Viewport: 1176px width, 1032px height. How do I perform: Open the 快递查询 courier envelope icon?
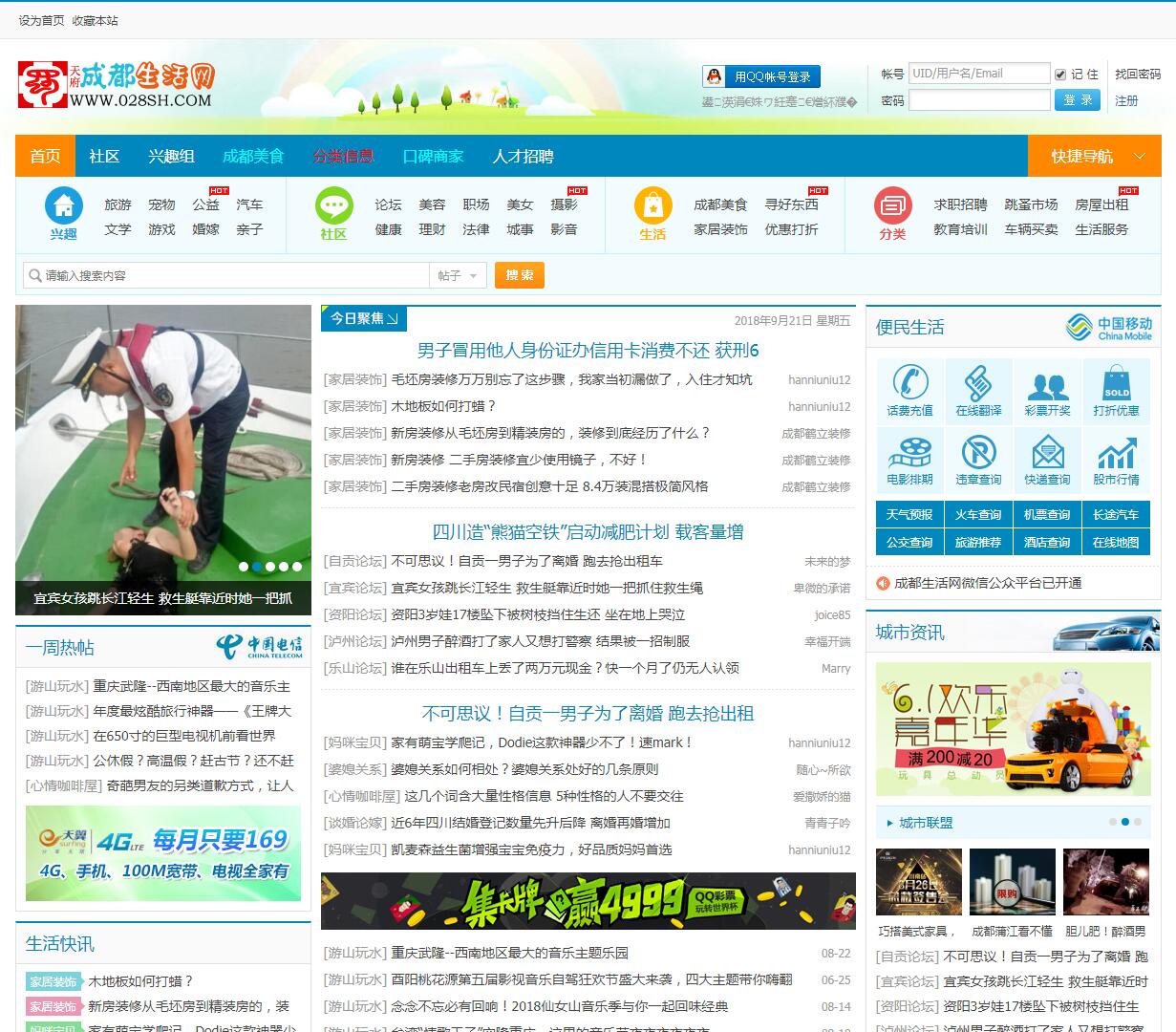pyautogui.click(x=1047, y=452)
